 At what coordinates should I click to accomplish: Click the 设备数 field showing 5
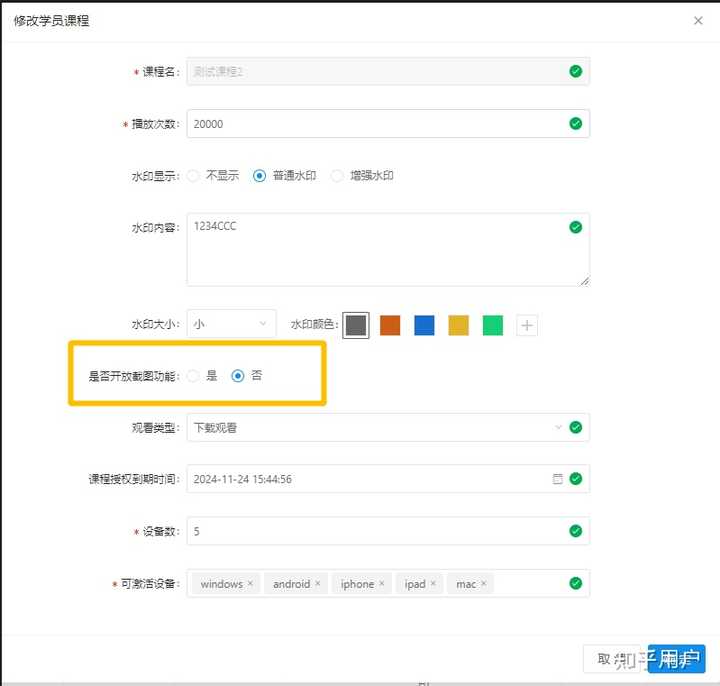(x=388, y=531)
